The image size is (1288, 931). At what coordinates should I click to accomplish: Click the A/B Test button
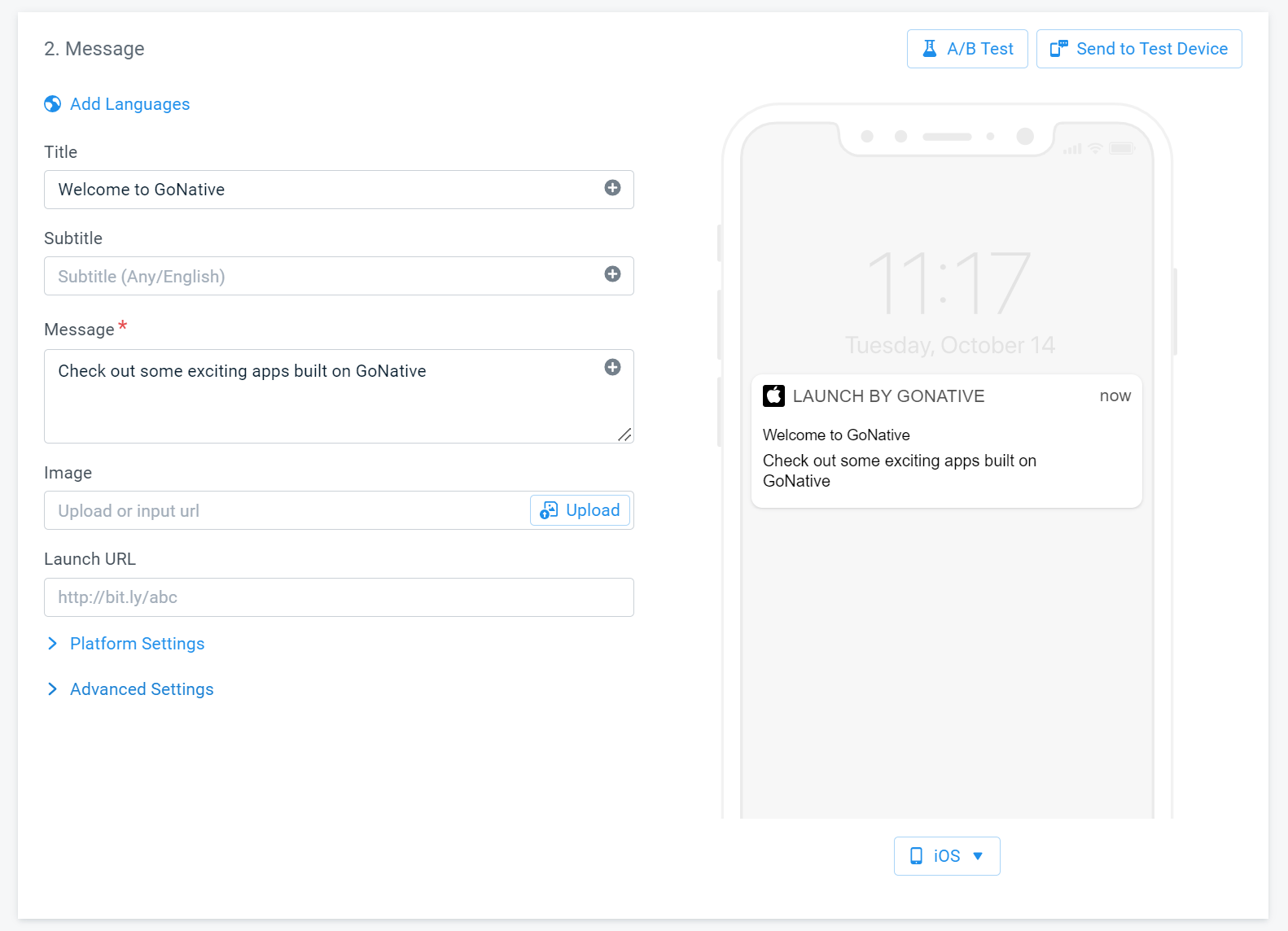point(967,48)
